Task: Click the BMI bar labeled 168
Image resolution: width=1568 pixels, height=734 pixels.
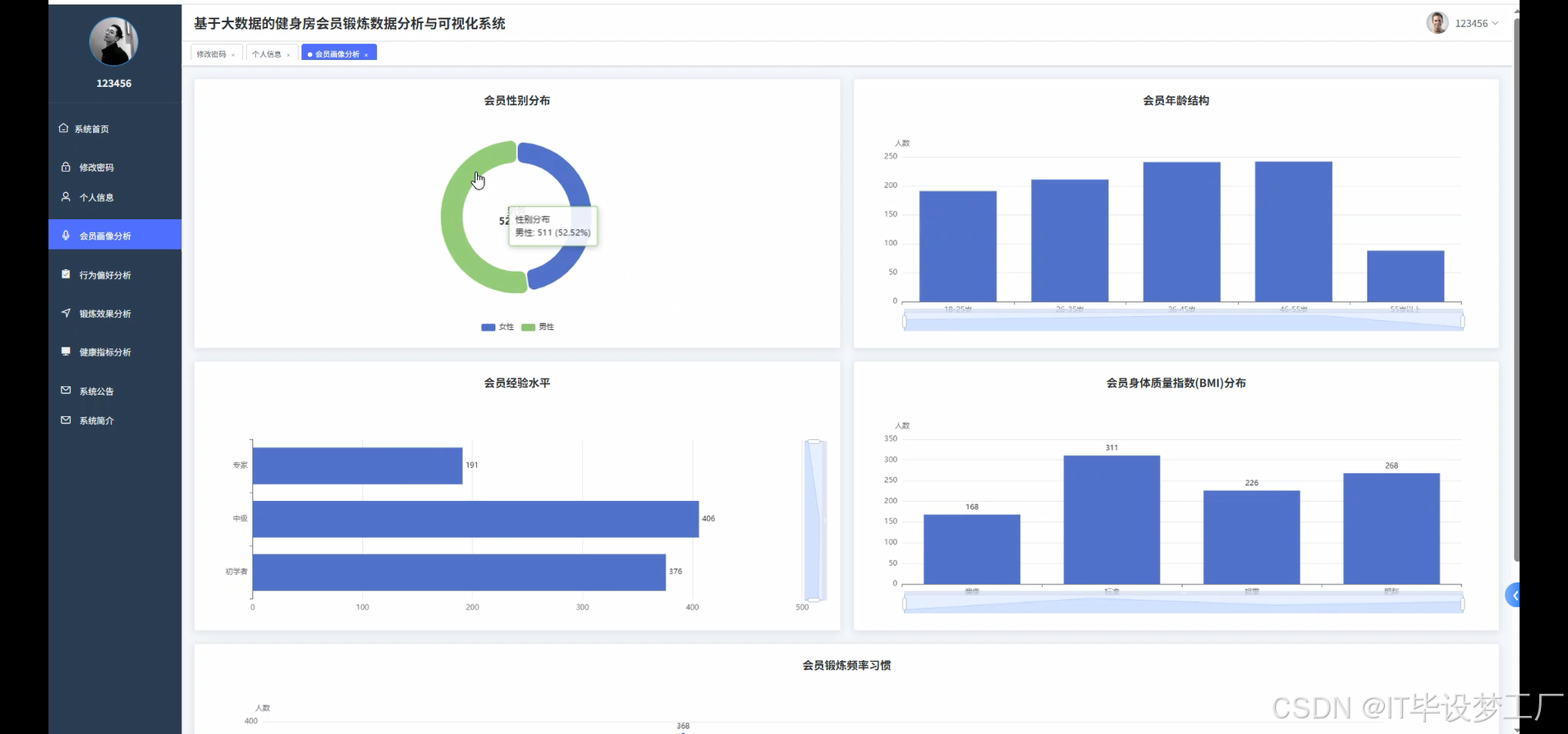Action: (972, 549)
